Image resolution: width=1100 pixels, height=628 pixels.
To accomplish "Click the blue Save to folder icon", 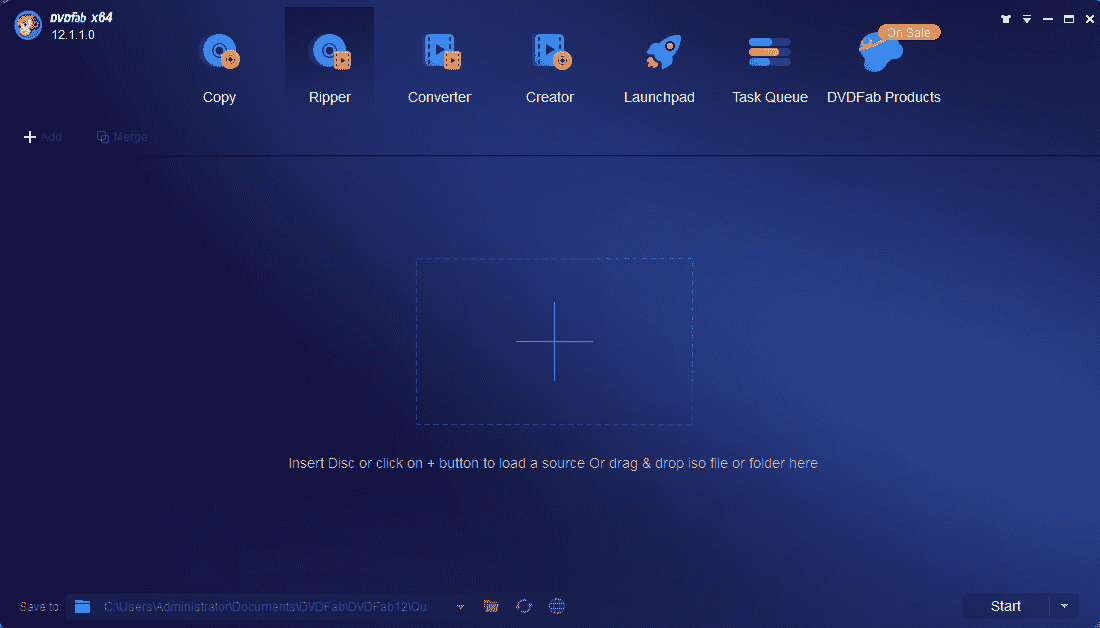I will (x=83, y=606).
